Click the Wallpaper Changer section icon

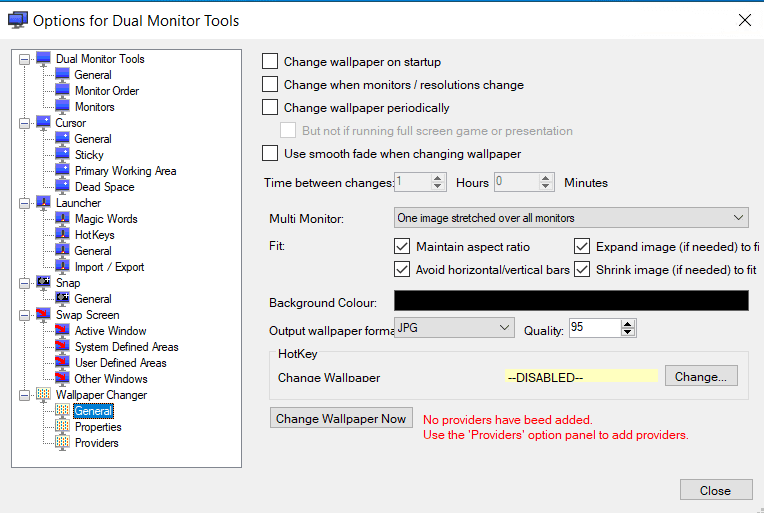(x=43, y=395)
